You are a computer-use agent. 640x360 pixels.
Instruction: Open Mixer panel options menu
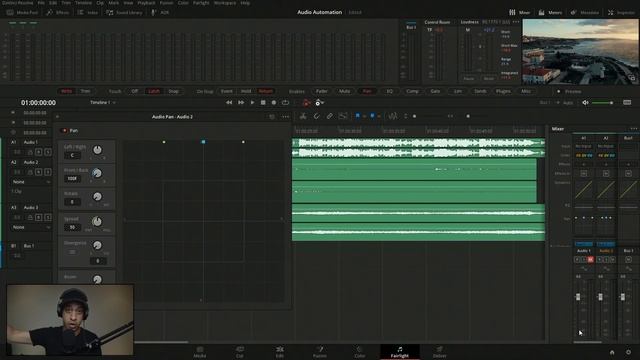633,129
